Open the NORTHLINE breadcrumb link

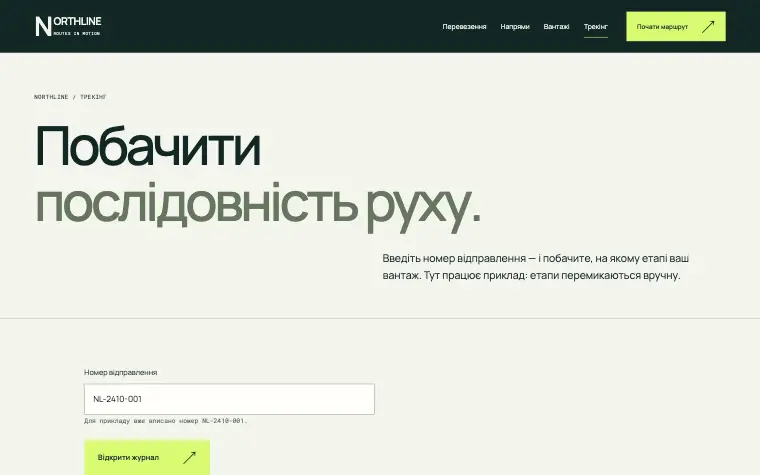click(x=51, y=97)
